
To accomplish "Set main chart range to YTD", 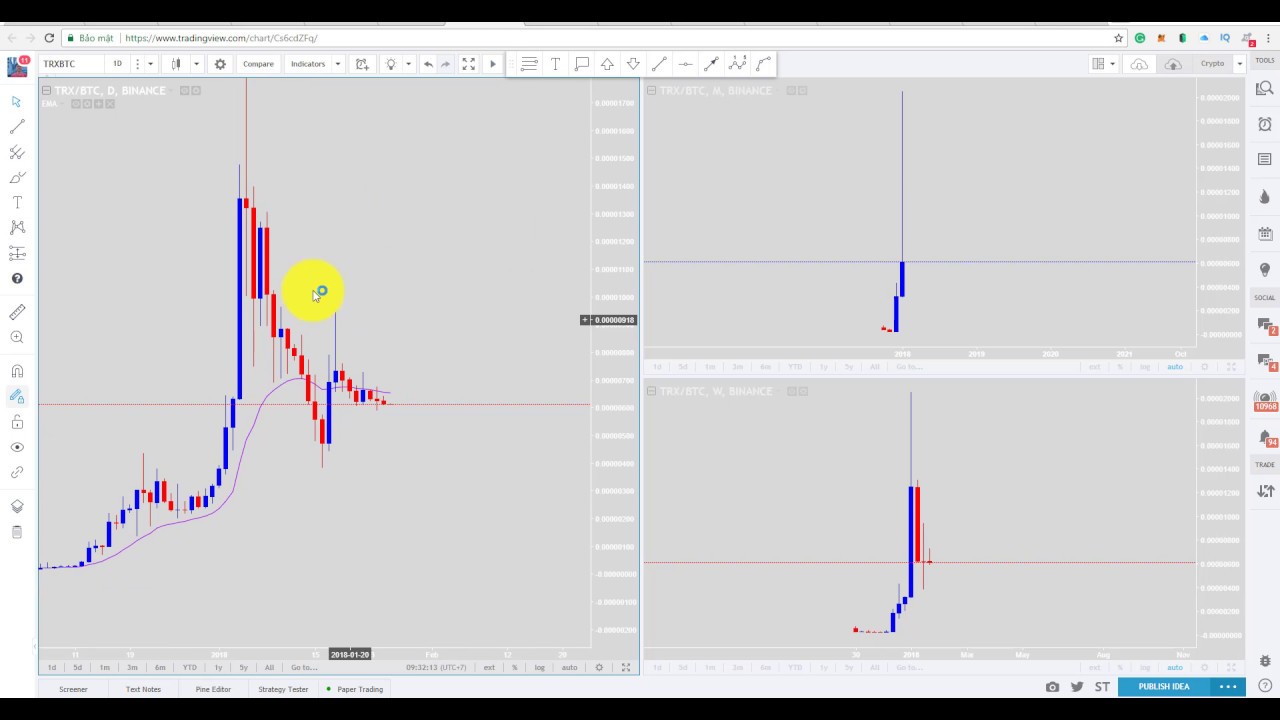I will coord(189,667).
